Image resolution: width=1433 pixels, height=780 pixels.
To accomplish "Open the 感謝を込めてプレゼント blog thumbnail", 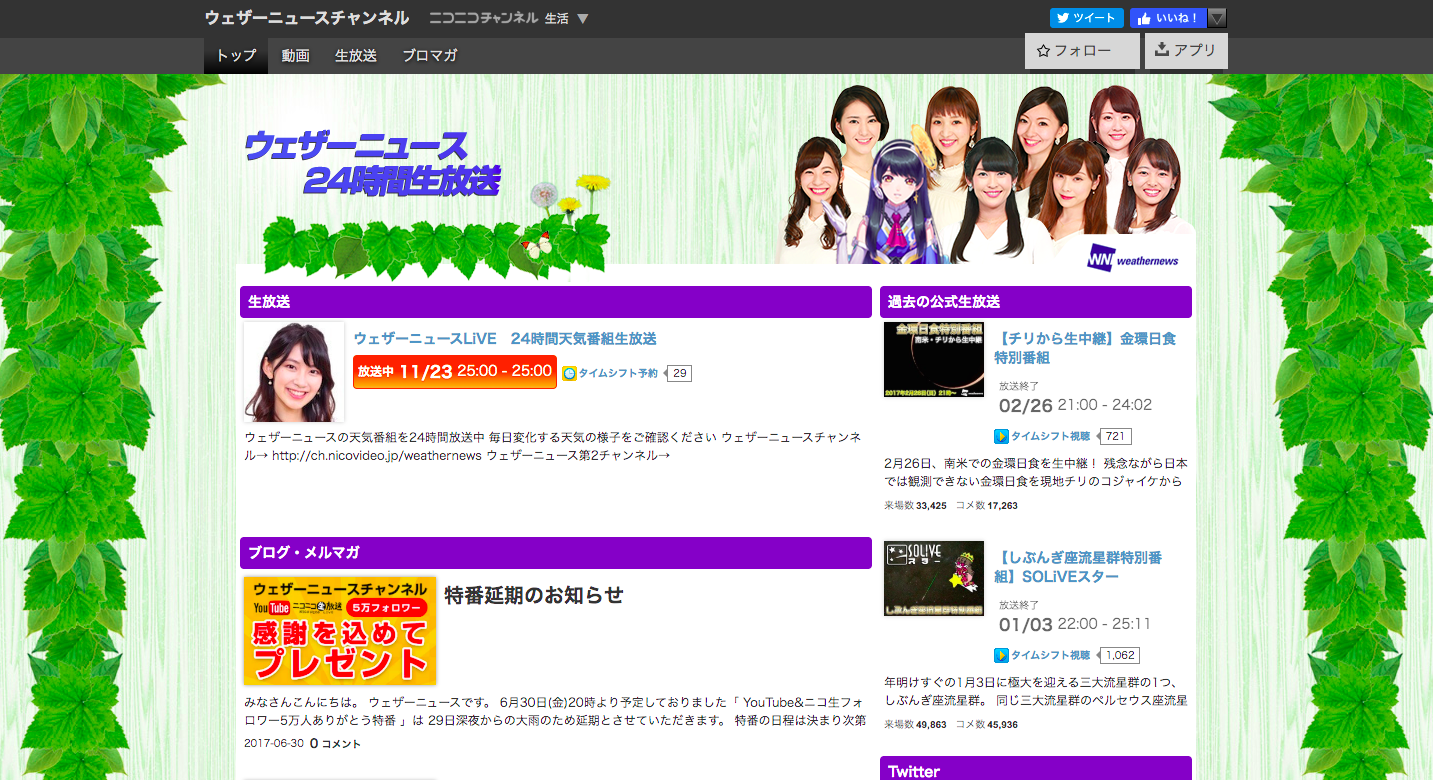I will tap(340, 631).
